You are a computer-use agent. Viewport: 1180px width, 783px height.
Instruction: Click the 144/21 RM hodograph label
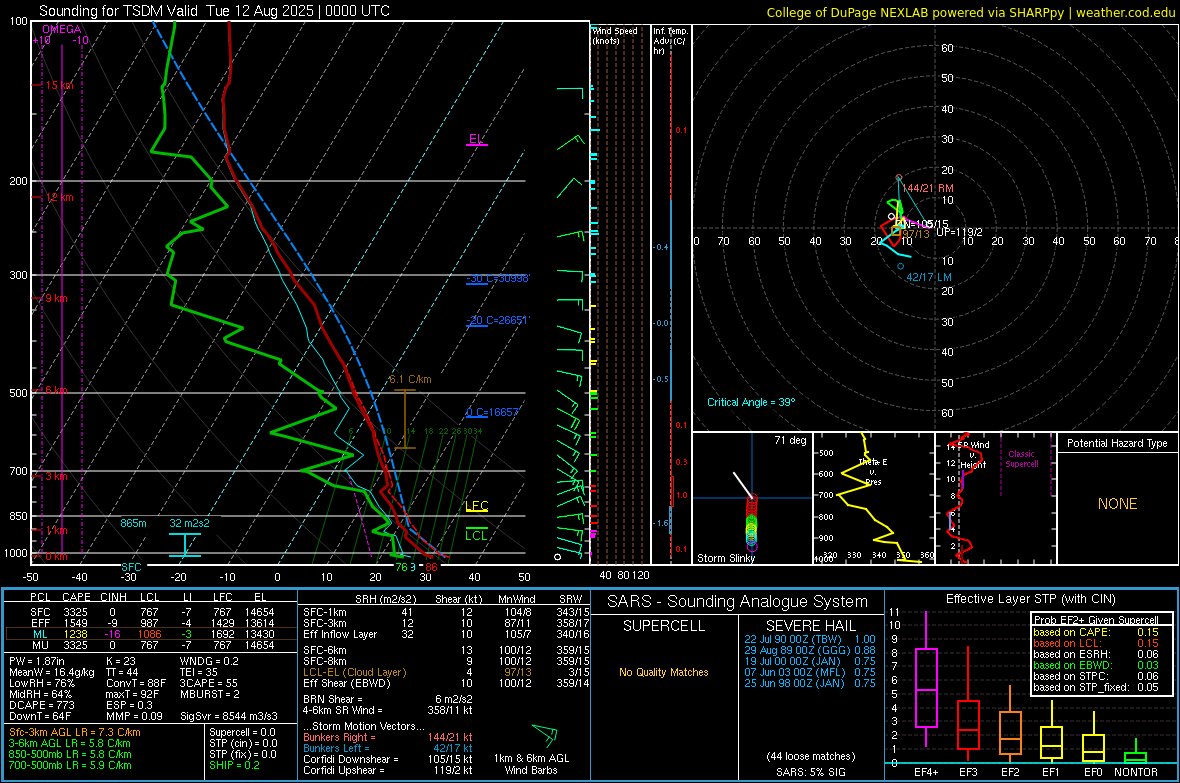pyautogui.click(x=927, y=188)
